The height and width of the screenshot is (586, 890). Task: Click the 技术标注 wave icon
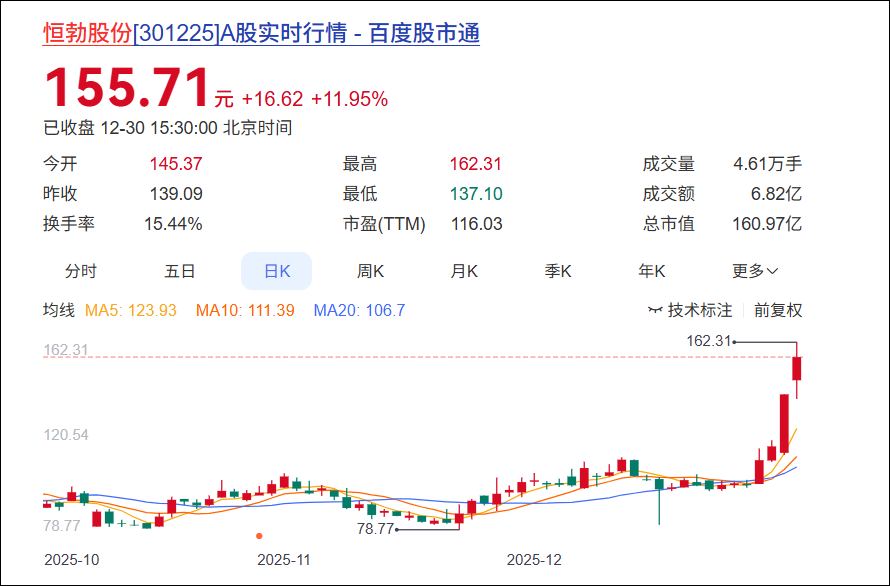[x=655, y=311]
